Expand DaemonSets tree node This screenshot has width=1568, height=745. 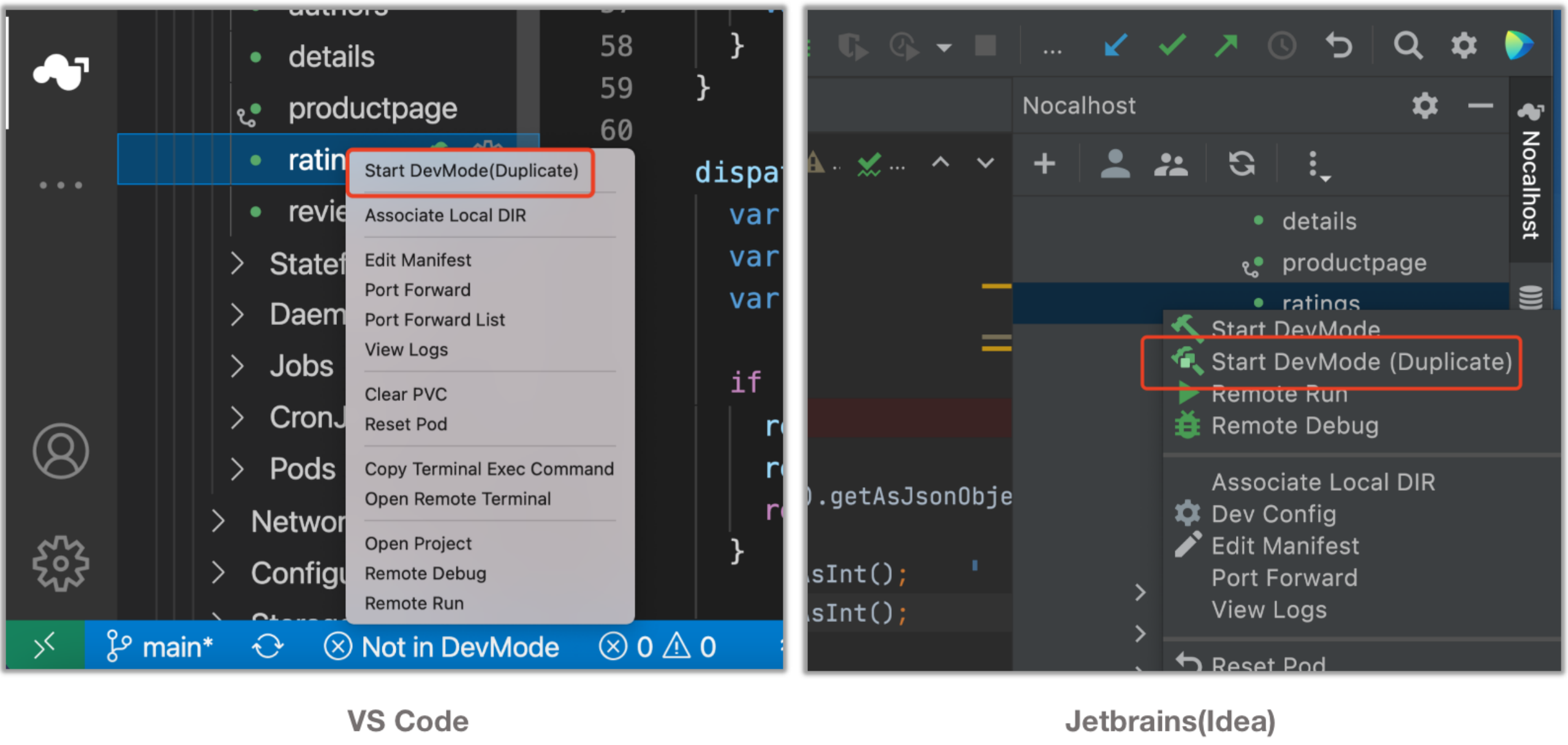pyautogui.click(x=237, y=315)
